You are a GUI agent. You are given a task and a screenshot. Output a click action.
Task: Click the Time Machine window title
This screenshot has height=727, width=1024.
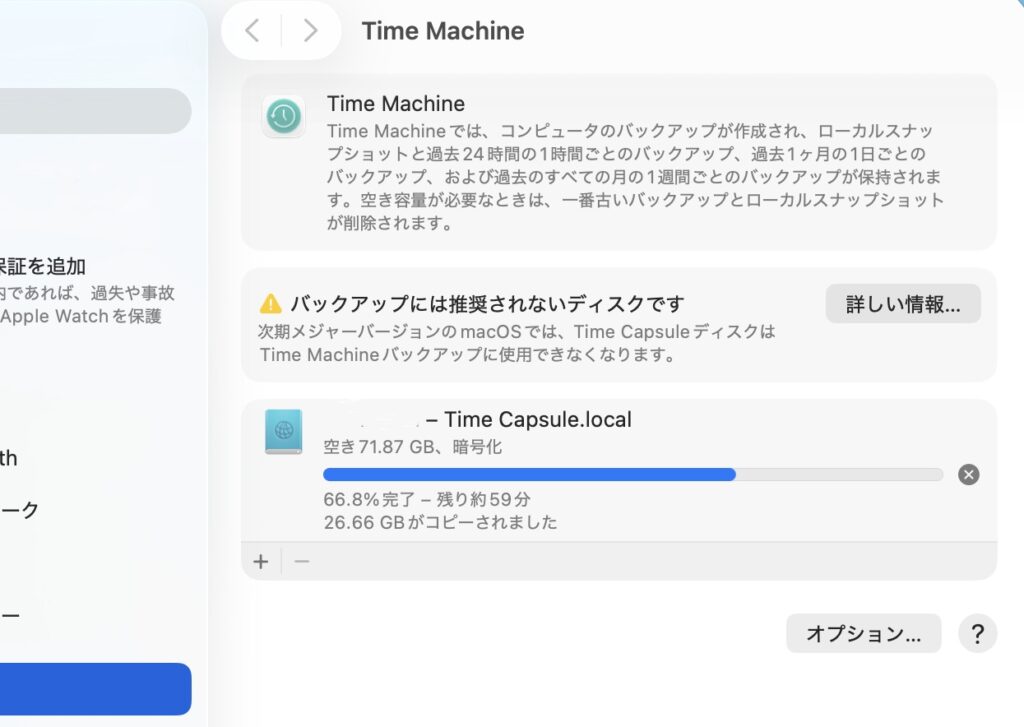(443, 31)
